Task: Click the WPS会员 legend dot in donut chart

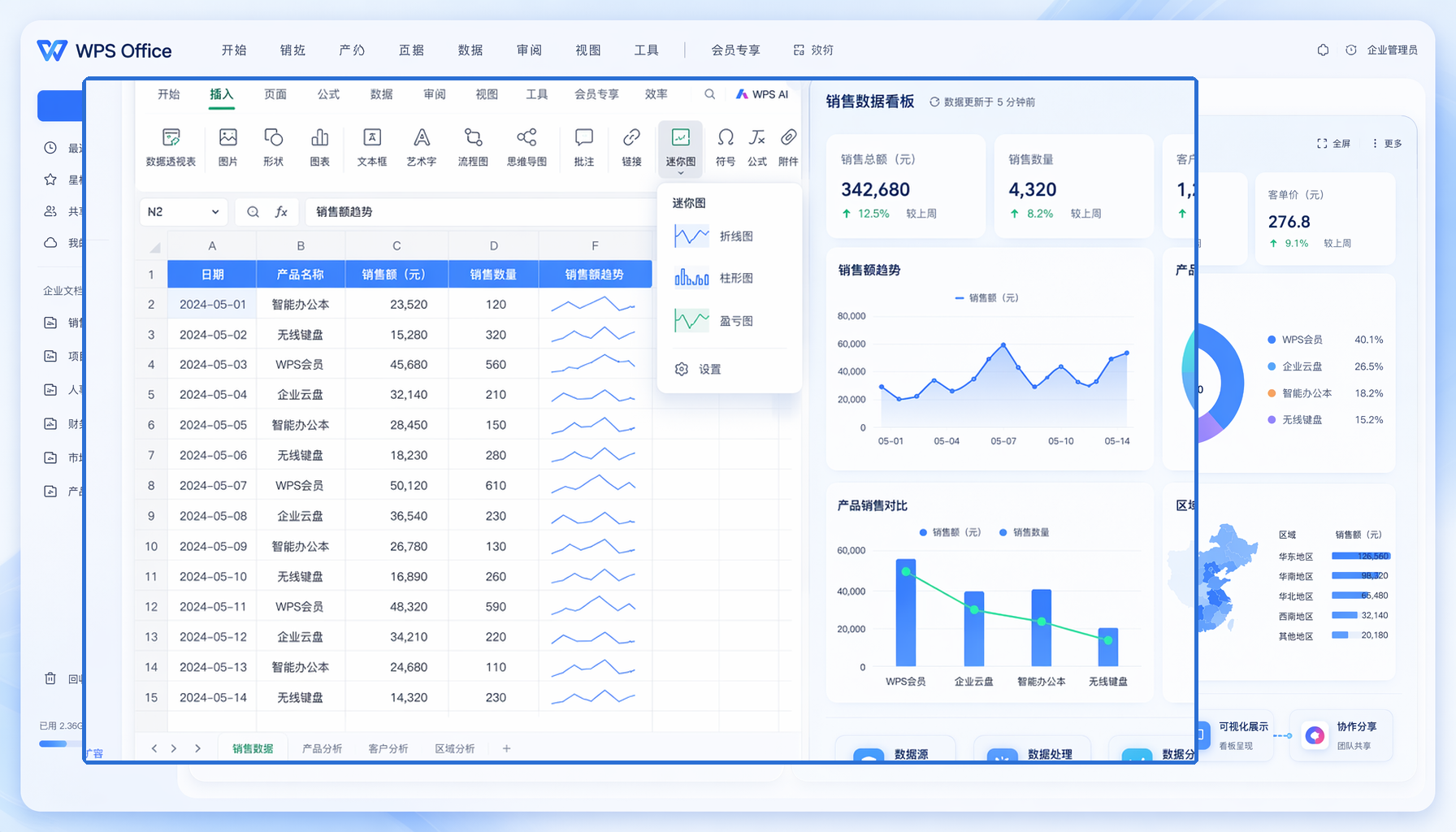Action: [1272, 340]
